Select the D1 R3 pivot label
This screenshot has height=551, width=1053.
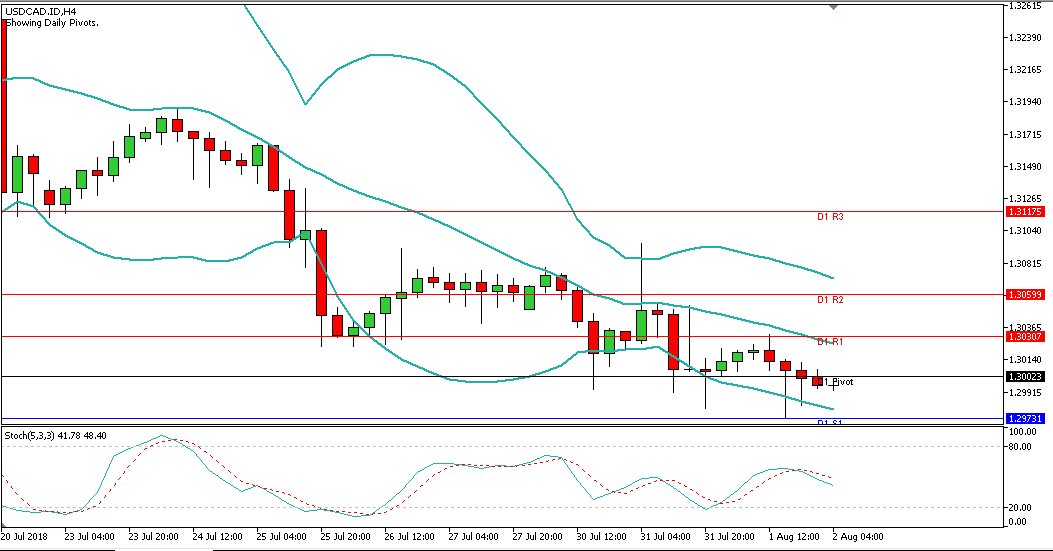(830, 216)
